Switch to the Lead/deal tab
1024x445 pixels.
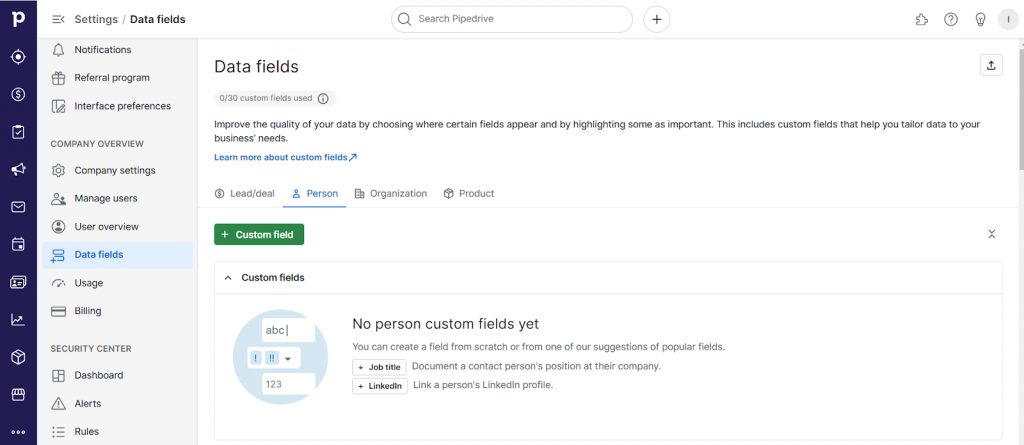(x=244, y=194)
